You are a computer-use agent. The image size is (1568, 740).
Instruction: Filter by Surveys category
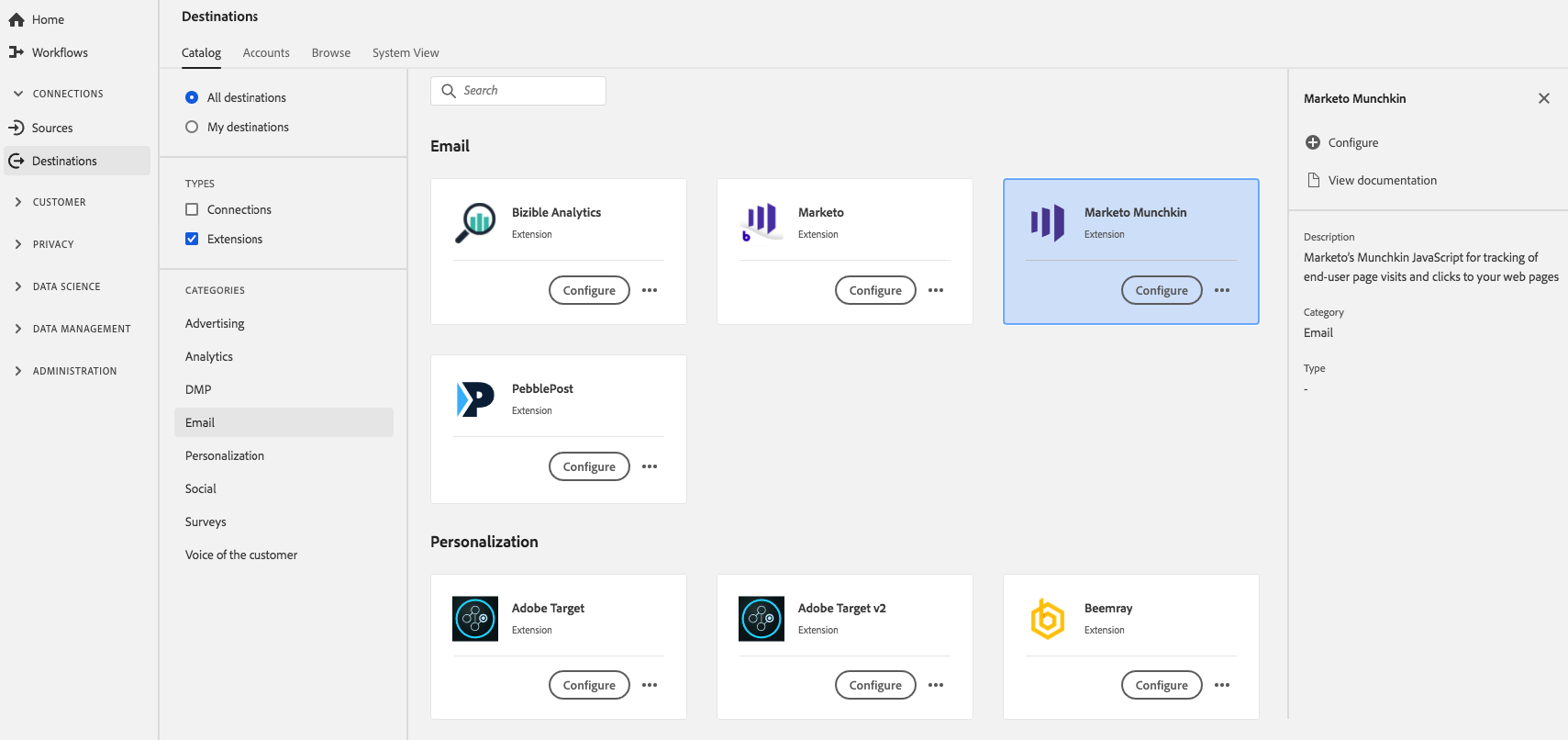click(x=206, y=521)
